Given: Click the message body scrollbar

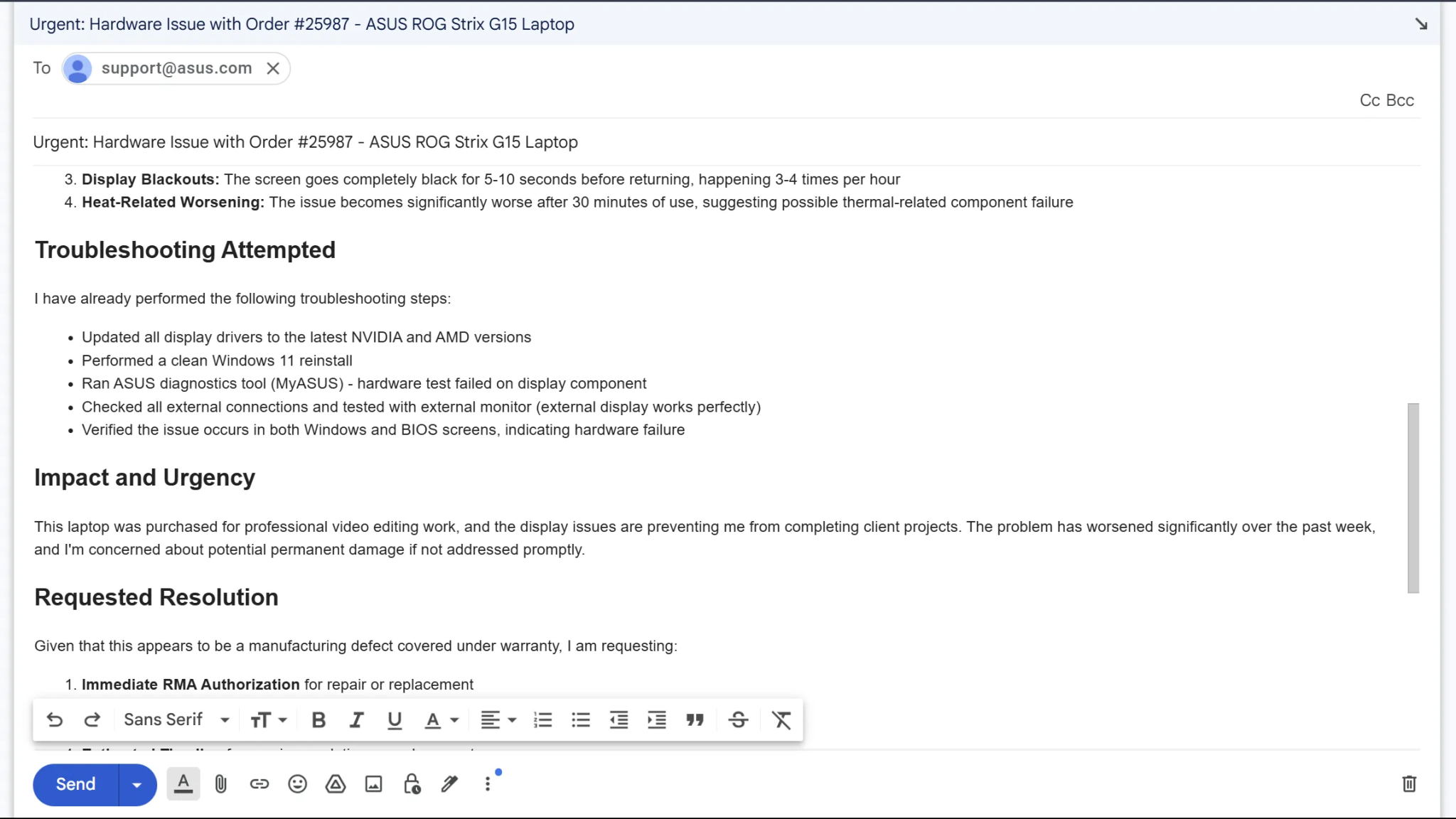Looking at the screenshot, I should 1413,499.
